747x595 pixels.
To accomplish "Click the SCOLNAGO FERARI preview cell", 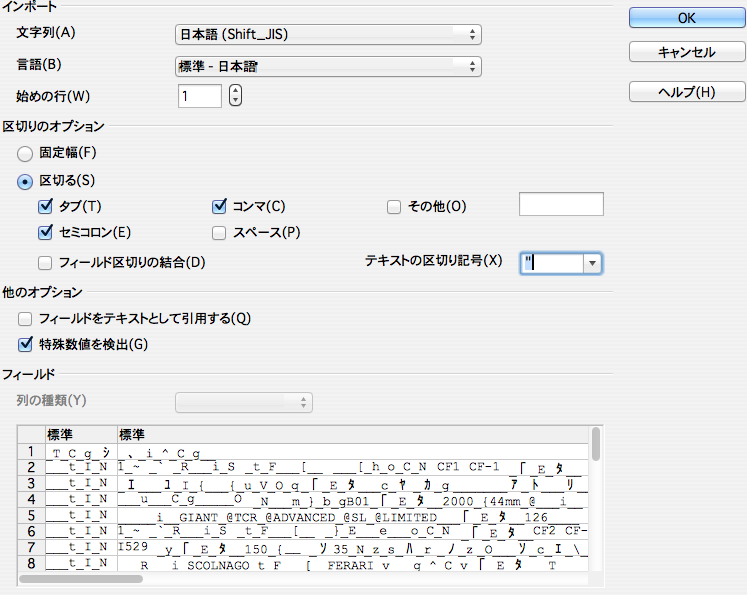I will [x=353, y=564].
